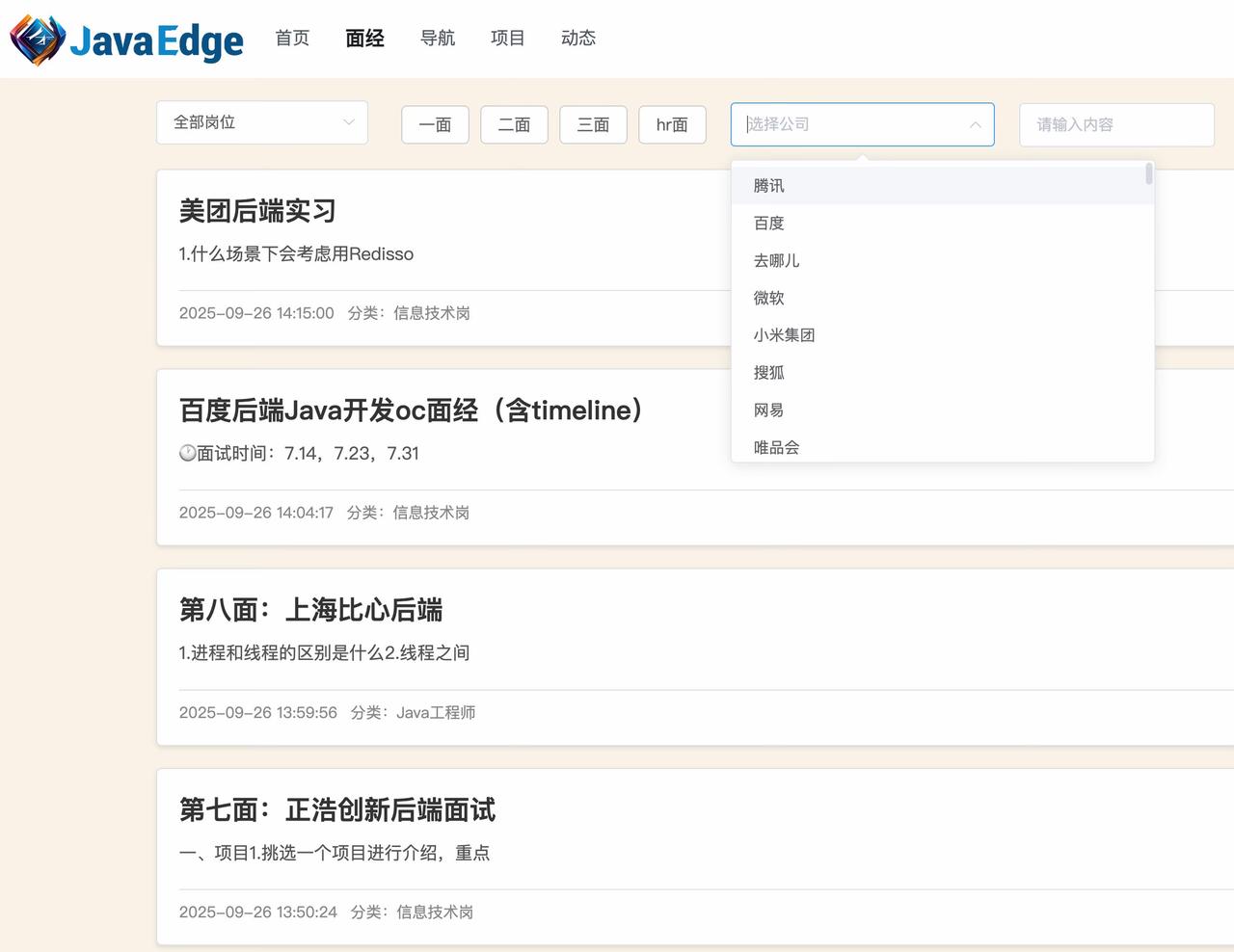Filter by 三面 round
Image resolution: width=1234 pixels, height=952 pixels.
[593, 124]
